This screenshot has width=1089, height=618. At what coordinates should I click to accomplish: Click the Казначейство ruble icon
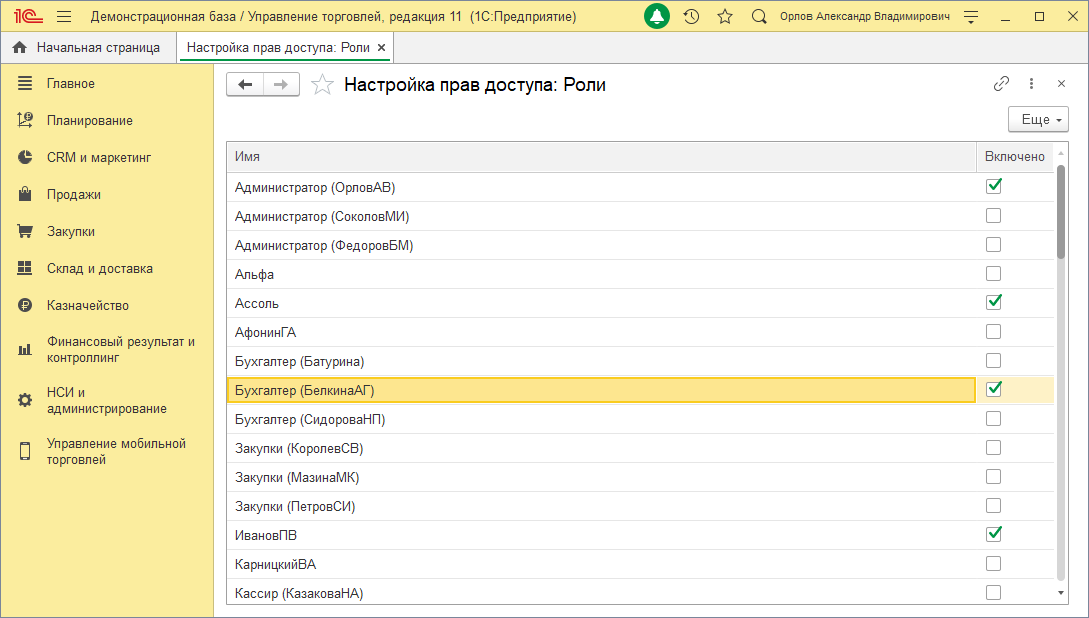point(25,305)
